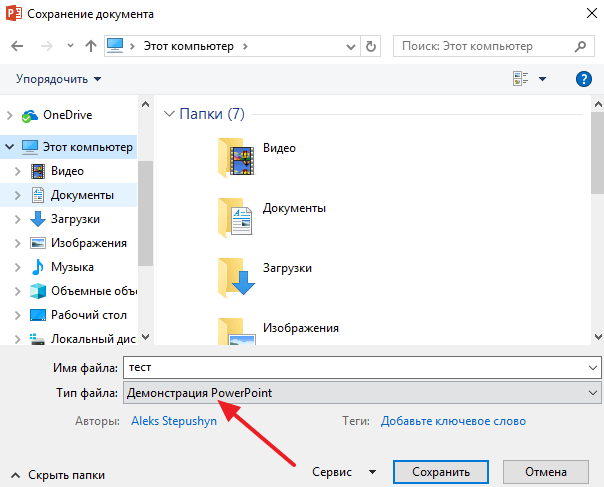Click inside the Имя файла text field

(361, 367)
